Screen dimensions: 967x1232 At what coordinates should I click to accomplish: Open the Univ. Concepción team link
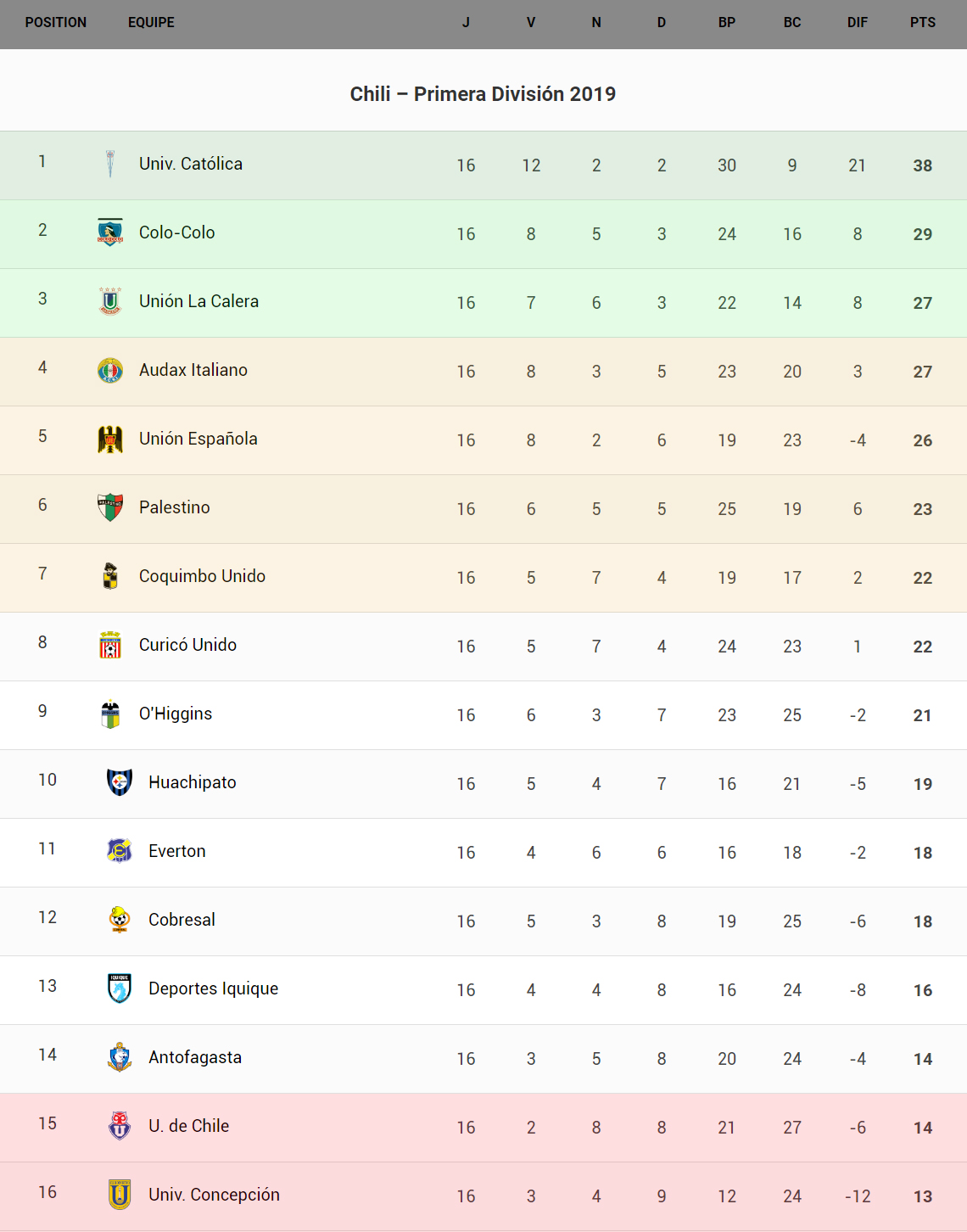click(214, 1195)
